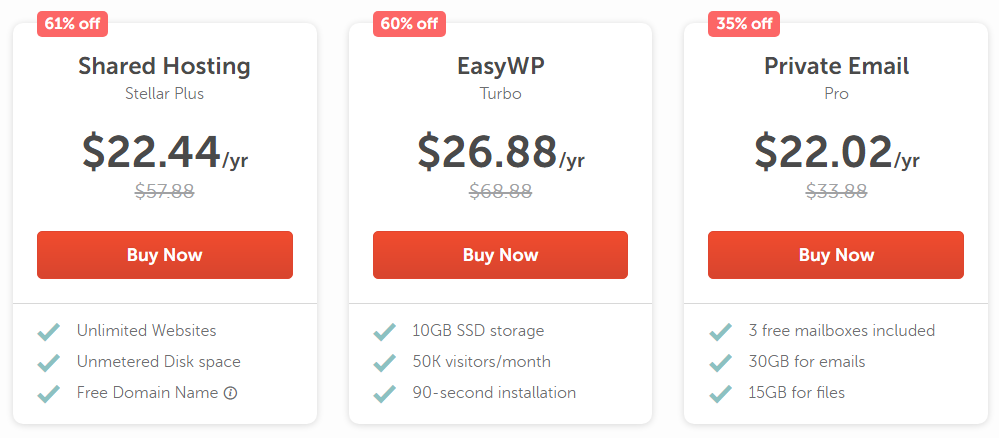
Task: Click the Free Domain Name feature text
Action: (147, 393)
